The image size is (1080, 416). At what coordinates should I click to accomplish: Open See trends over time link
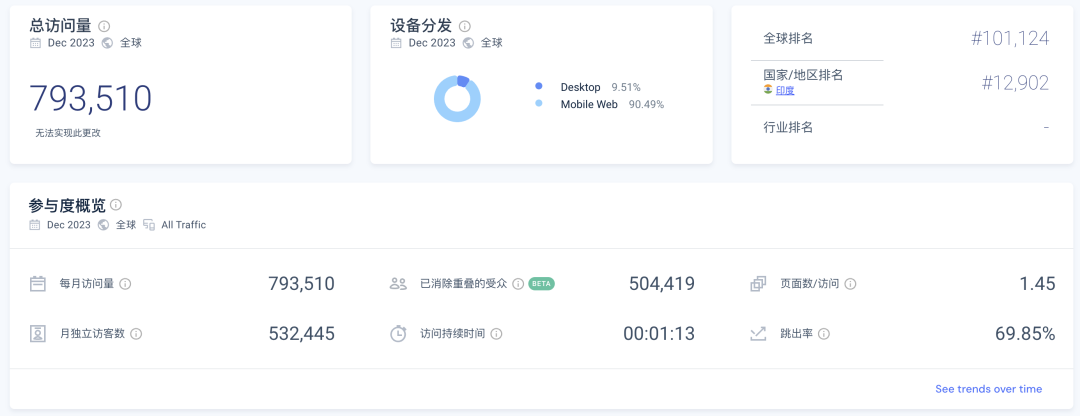(988, 389)
